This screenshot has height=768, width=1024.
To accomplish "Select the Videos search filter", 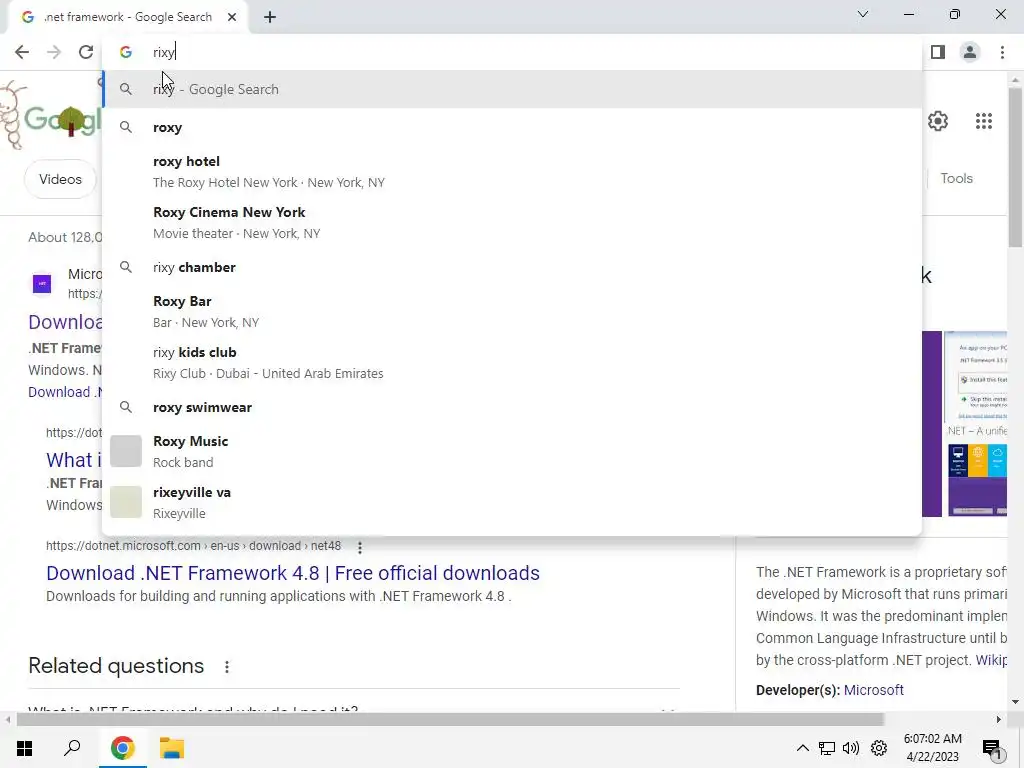I will (x=60, y=179).
